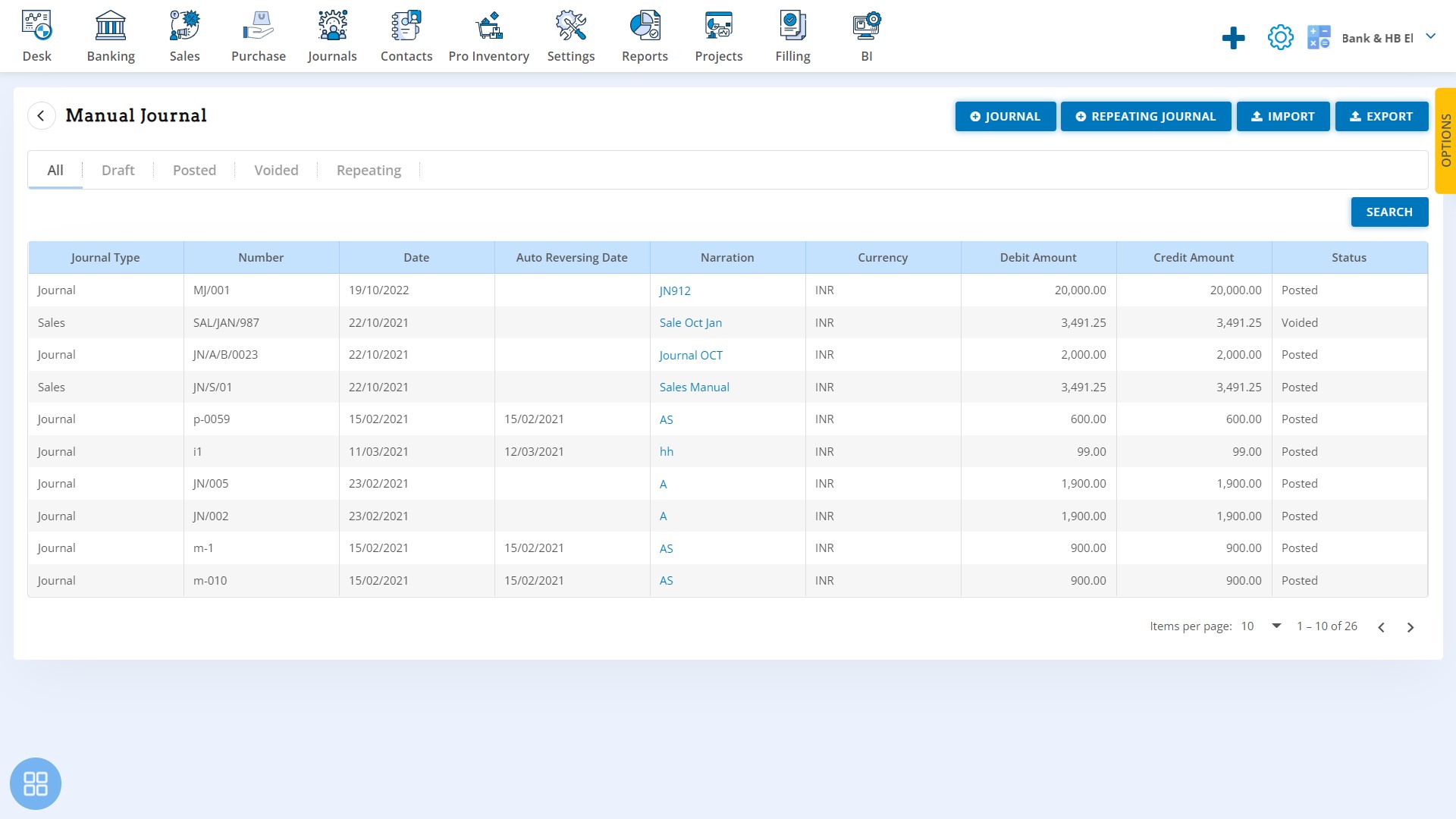Image resolution: width=1456 pixels, height=819 pixels.
Task: Open Purchase module
Action: (258, 36)
